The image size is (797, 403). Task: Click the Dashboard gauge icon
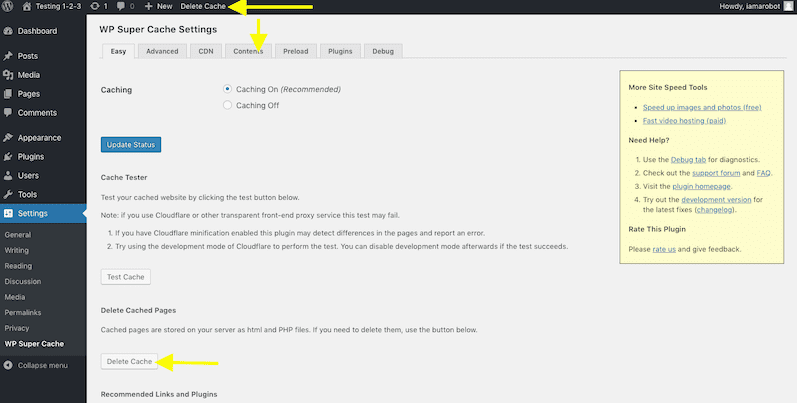pyautogui.click(x=8, y=31)
